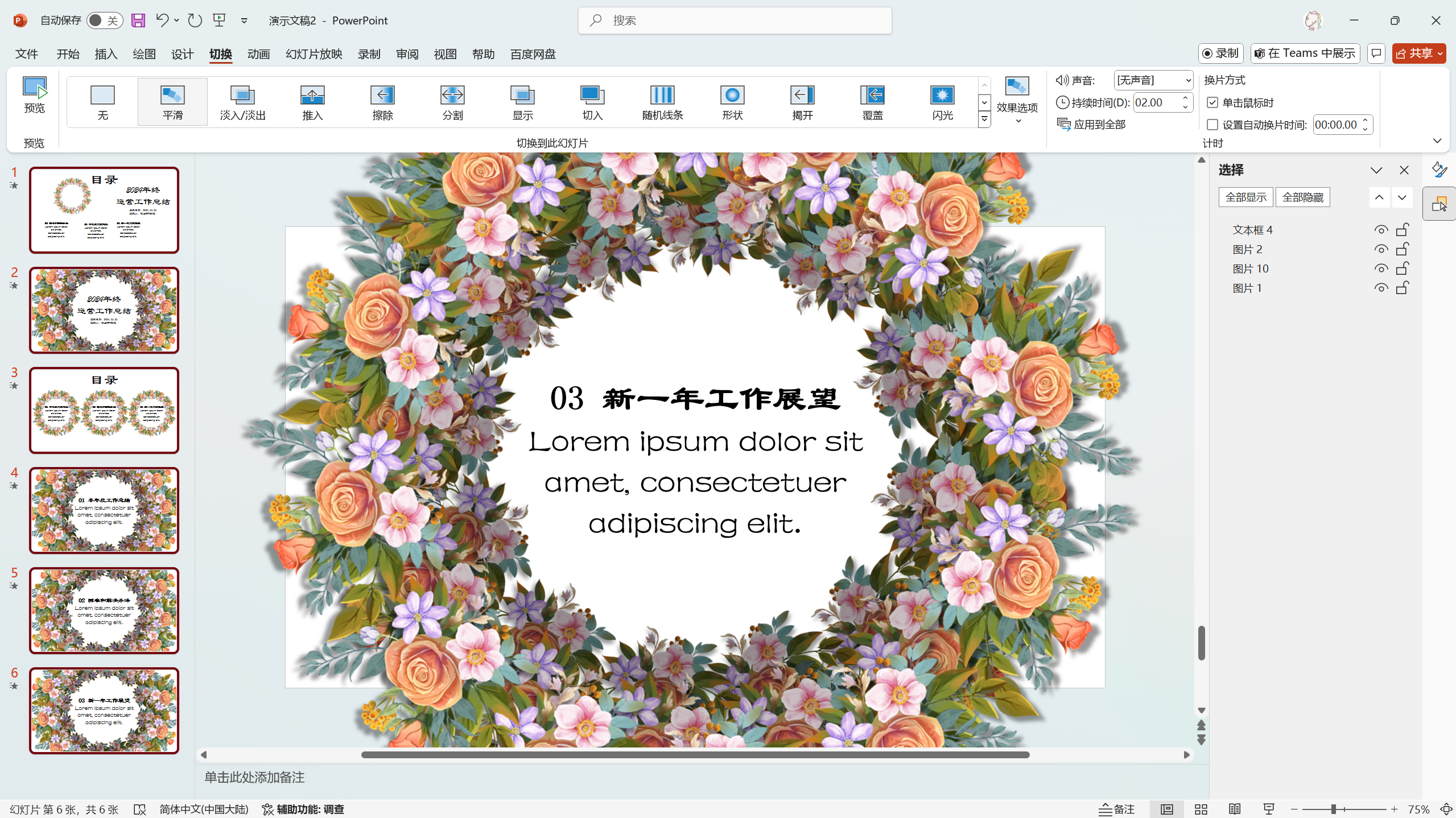Screen dimensions: 1456x818
Task: Switch to Slide Sorter view icon
Action: pyautogui.click(x=1201, y=809)
